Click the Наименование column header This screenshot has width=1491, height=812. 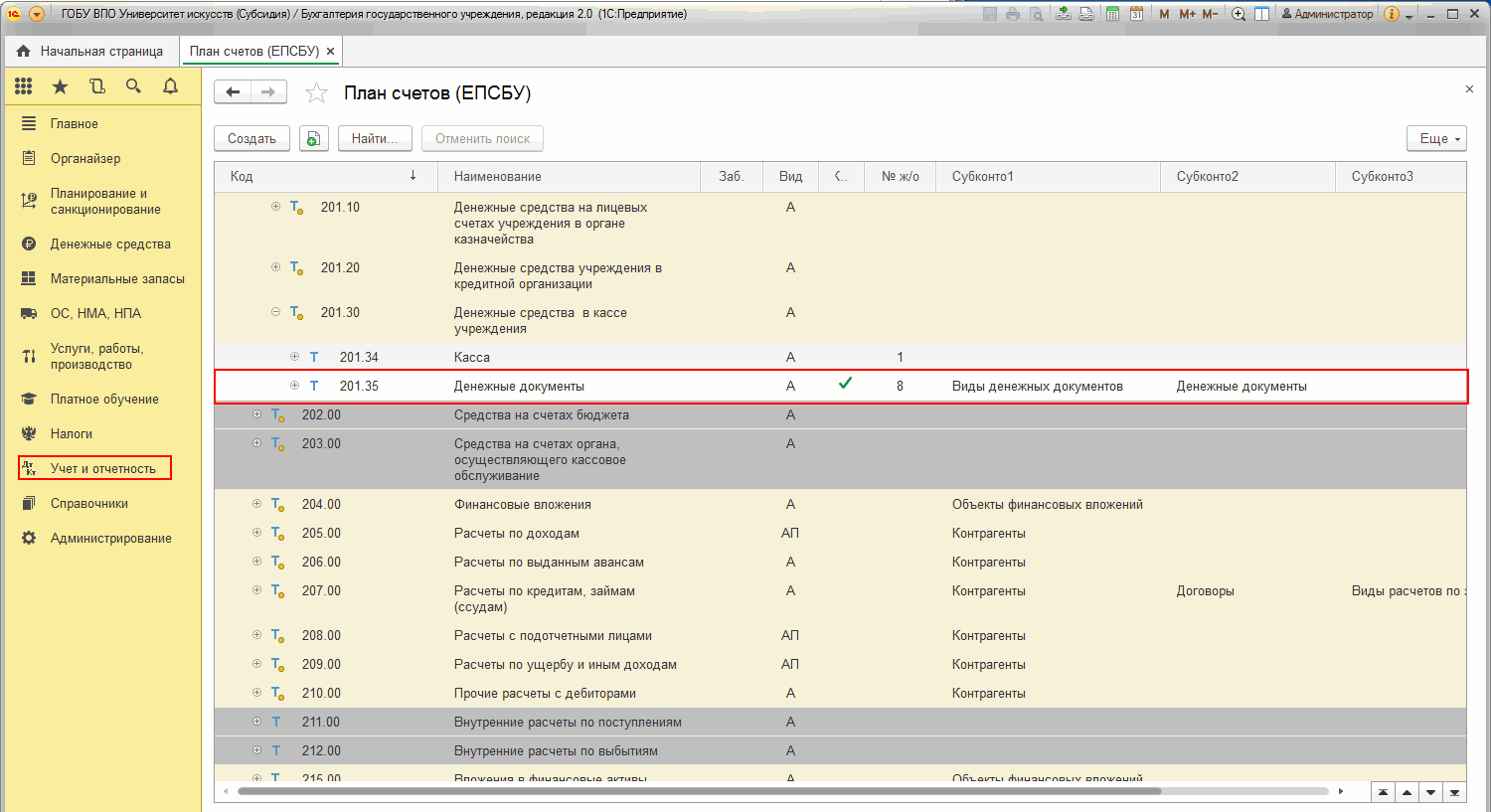[570, 176]
